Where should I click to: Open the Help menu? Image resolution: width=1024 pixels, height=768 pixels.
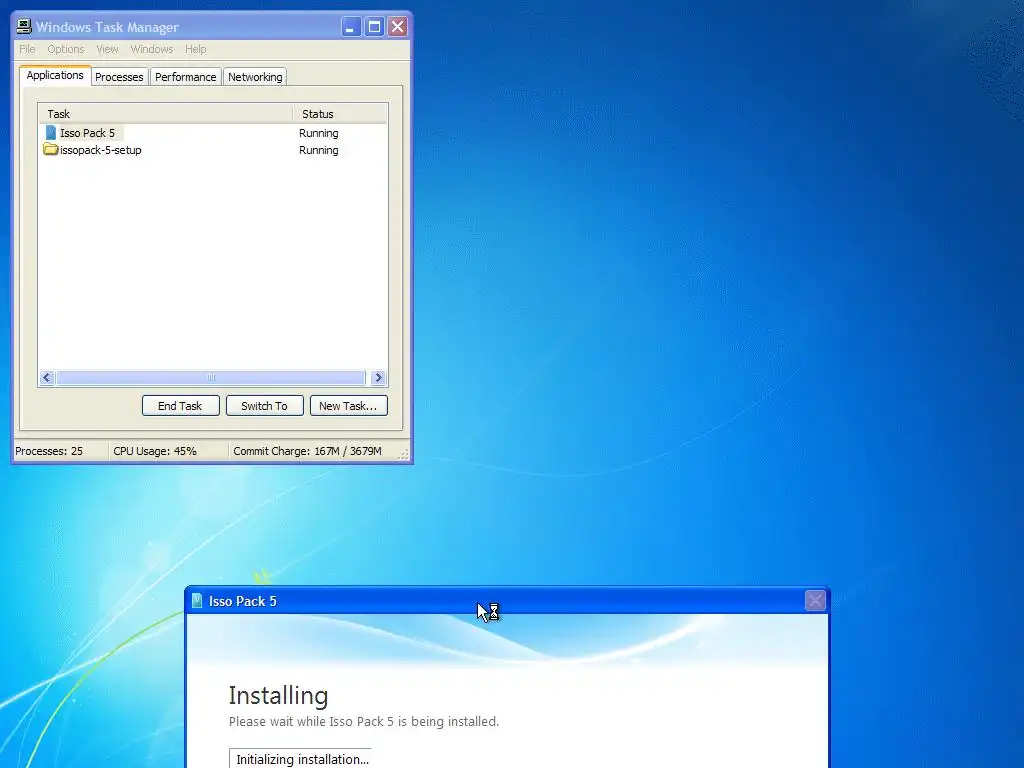click(195, 49)
